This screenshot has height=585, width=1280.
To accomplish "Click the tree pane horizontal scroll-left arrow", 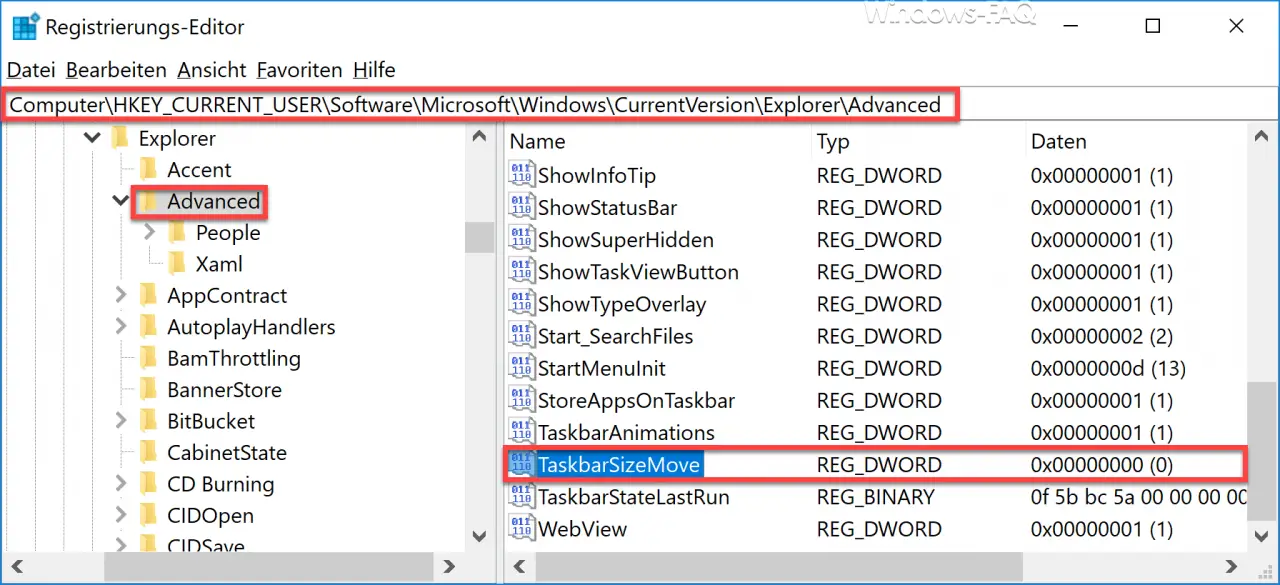I will click(18, 568).
